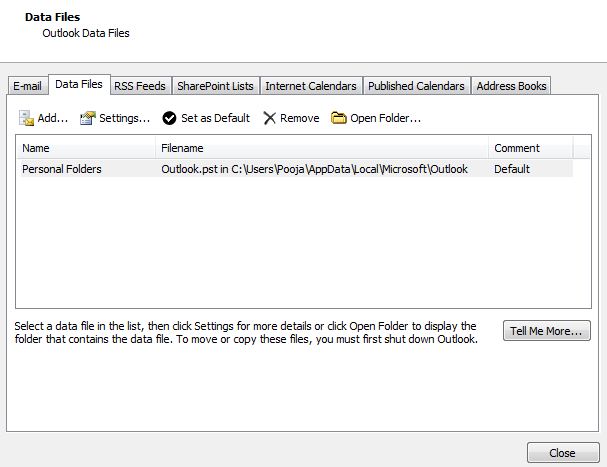The width and height of the screenshot is (607, 467).
Task: Click the Settings toolbar icon
Action: point(87,118)
